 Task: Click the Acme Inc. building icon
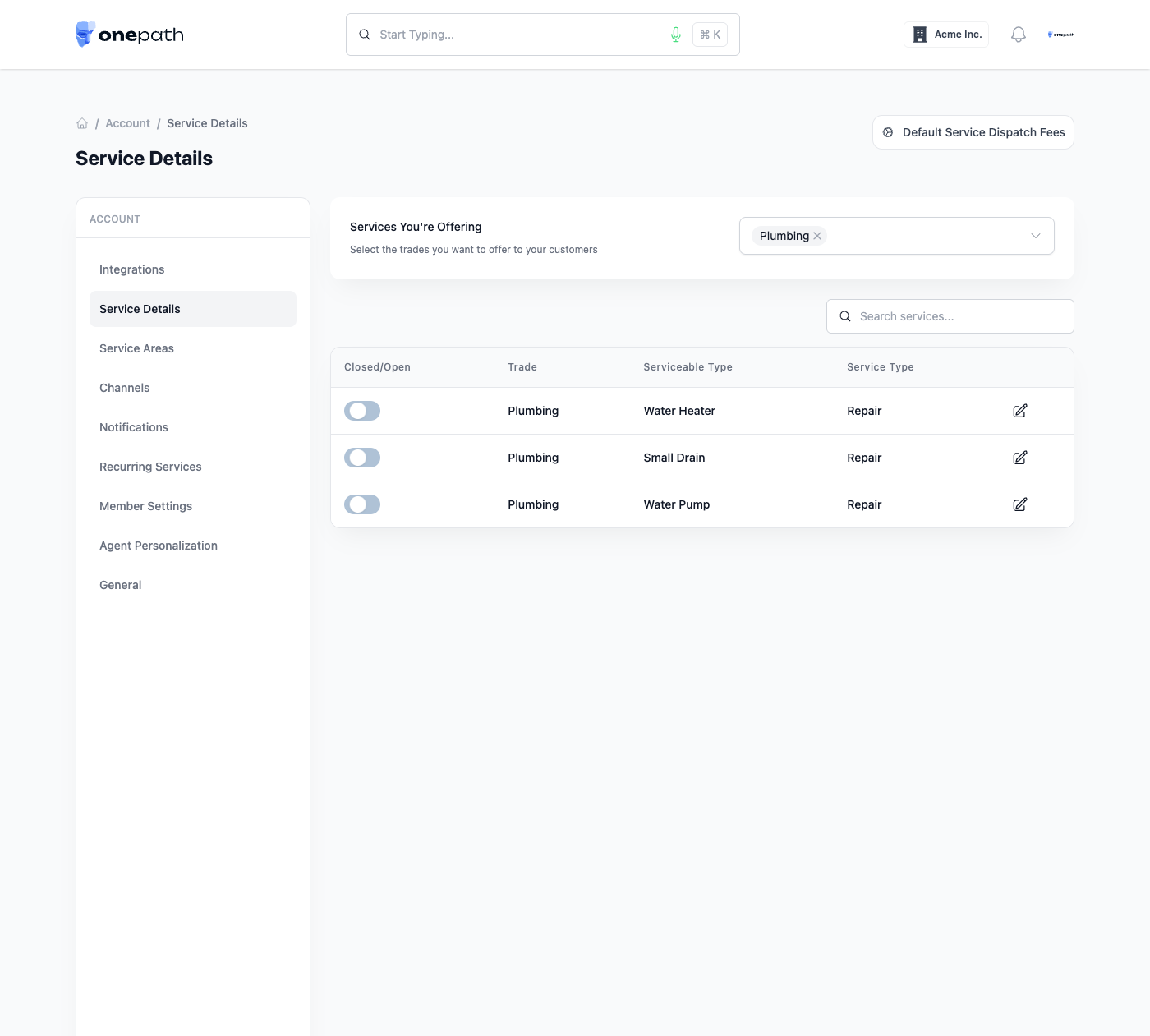920,35
